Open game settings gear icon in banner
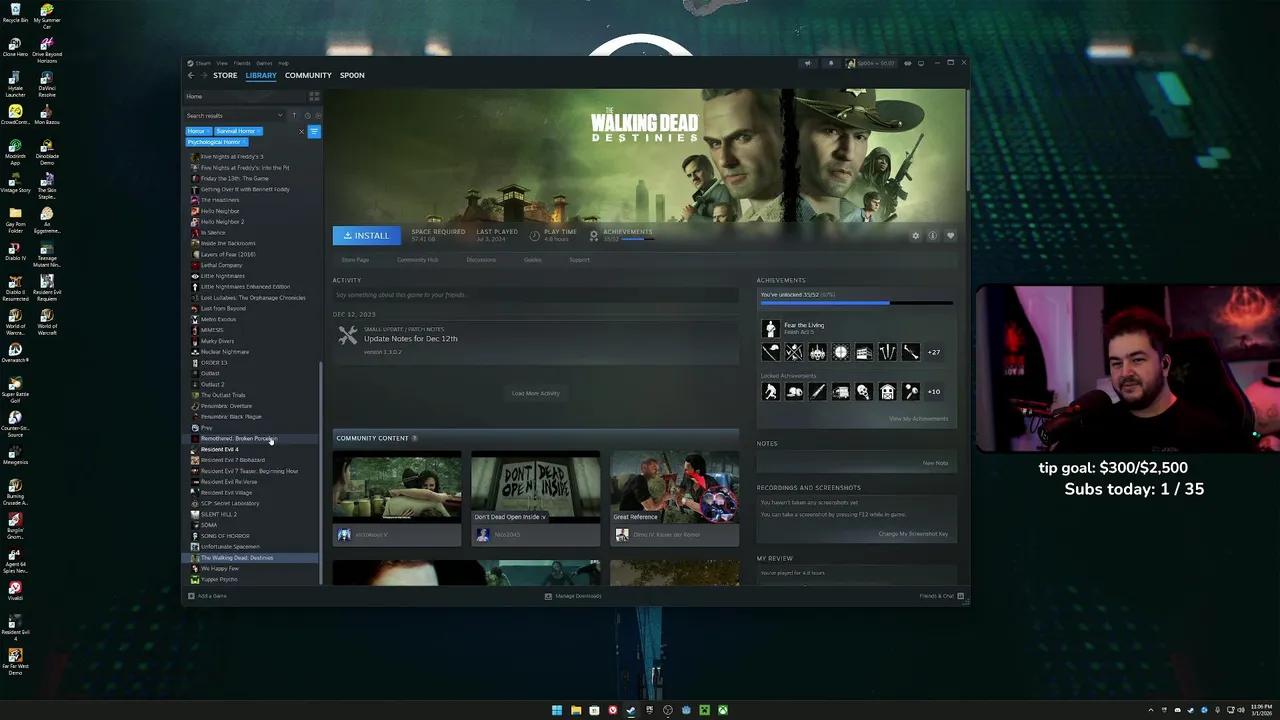Image resolution: width=1280 pixels, height=720 pixels. click(x=915, y=236)
